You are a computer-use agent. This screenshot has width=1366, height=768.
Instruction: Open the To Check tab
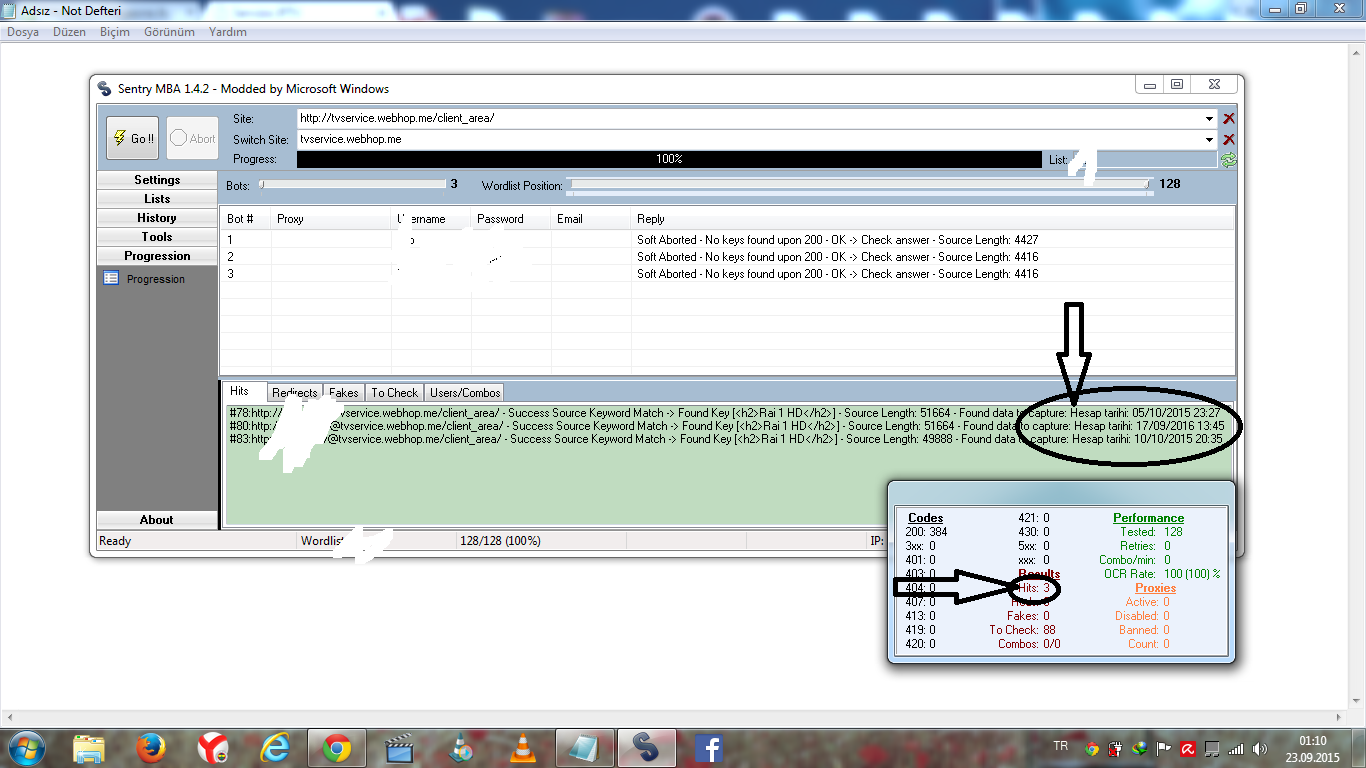pyautogui.click(x=394, y=393)
